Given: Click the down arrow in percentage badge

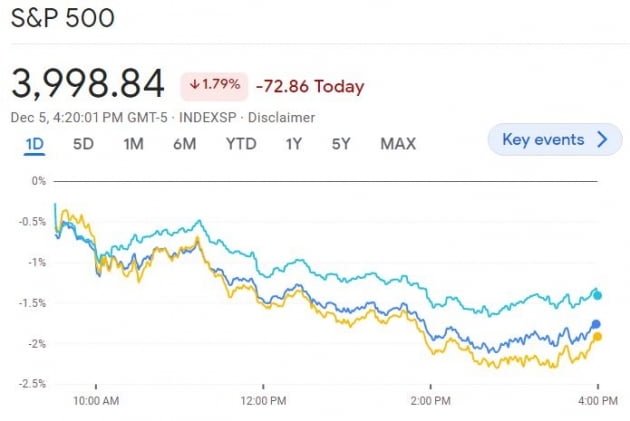Looking at the screenshot, I should coord(191,85).
